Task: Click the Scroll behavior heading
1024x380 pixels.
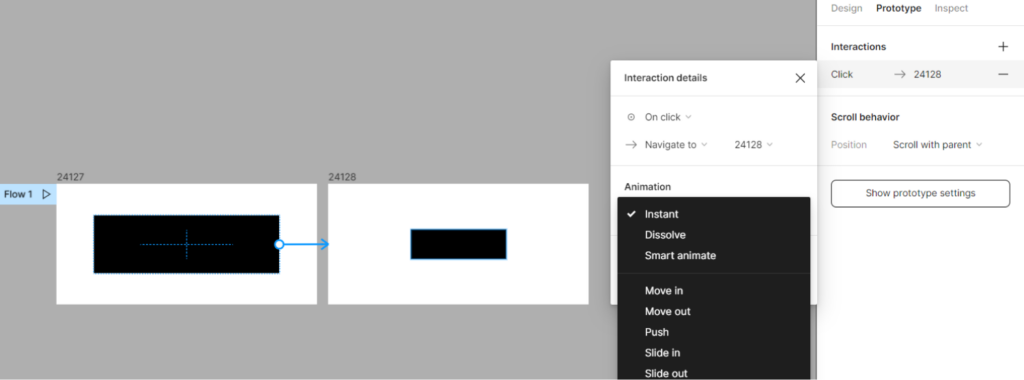Action: coord(865,117)
